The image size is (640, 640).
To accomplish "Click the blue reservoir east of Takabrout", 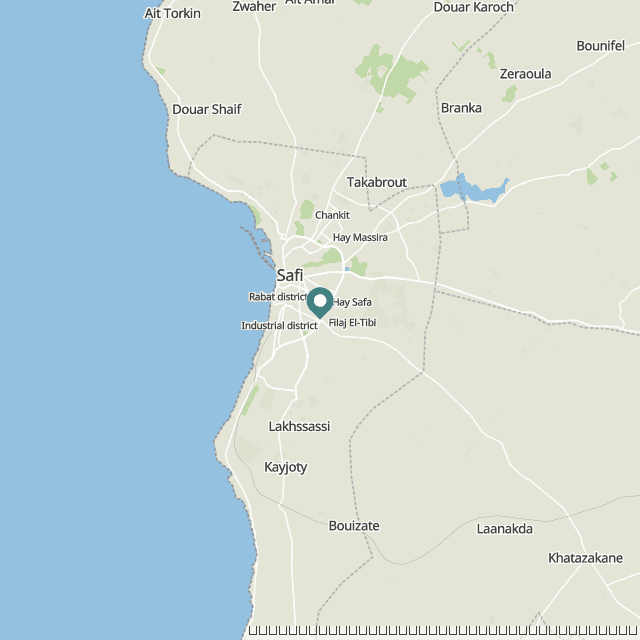I will (473, 190).
